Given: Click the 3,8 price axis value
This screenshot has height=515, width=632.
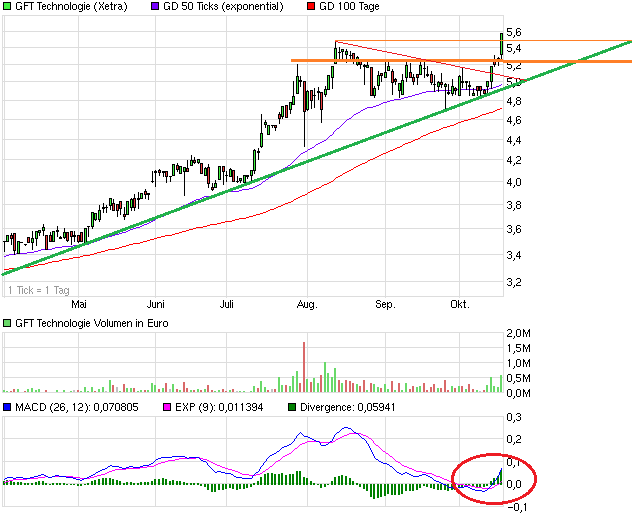Looking at the screenshot, I should [514, 205].
